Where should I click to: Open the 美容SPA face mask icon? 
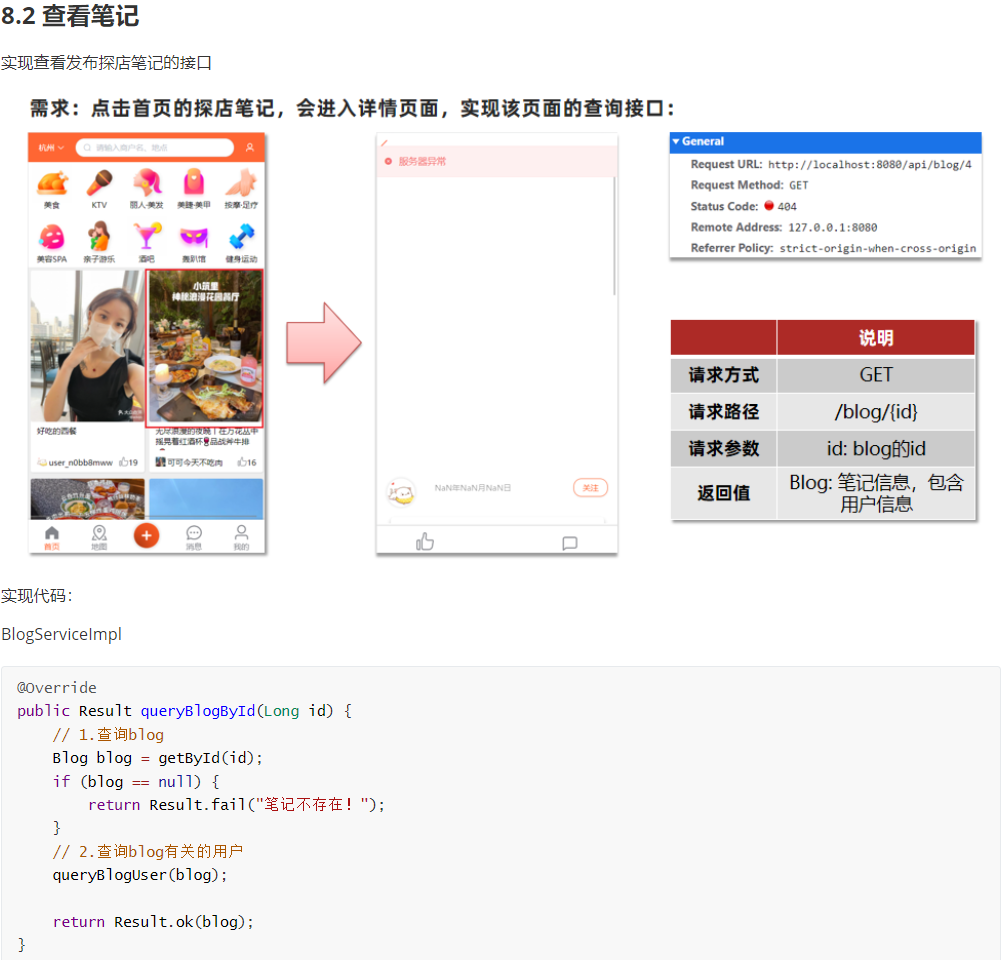51,238
